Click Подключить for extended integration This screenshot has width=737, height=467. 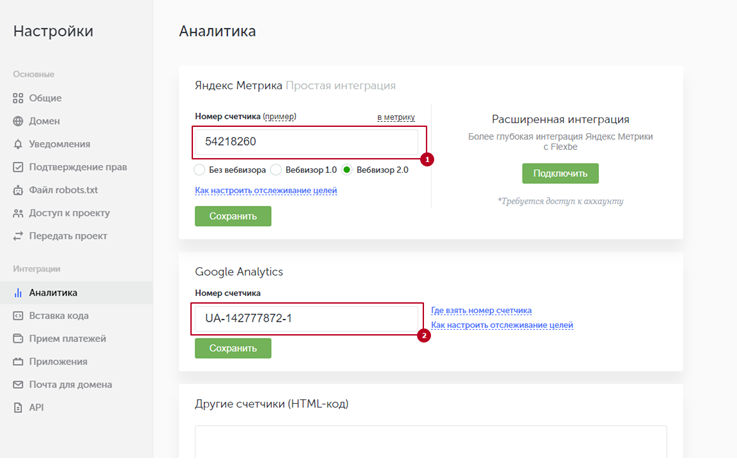click(x=560, y=173)
